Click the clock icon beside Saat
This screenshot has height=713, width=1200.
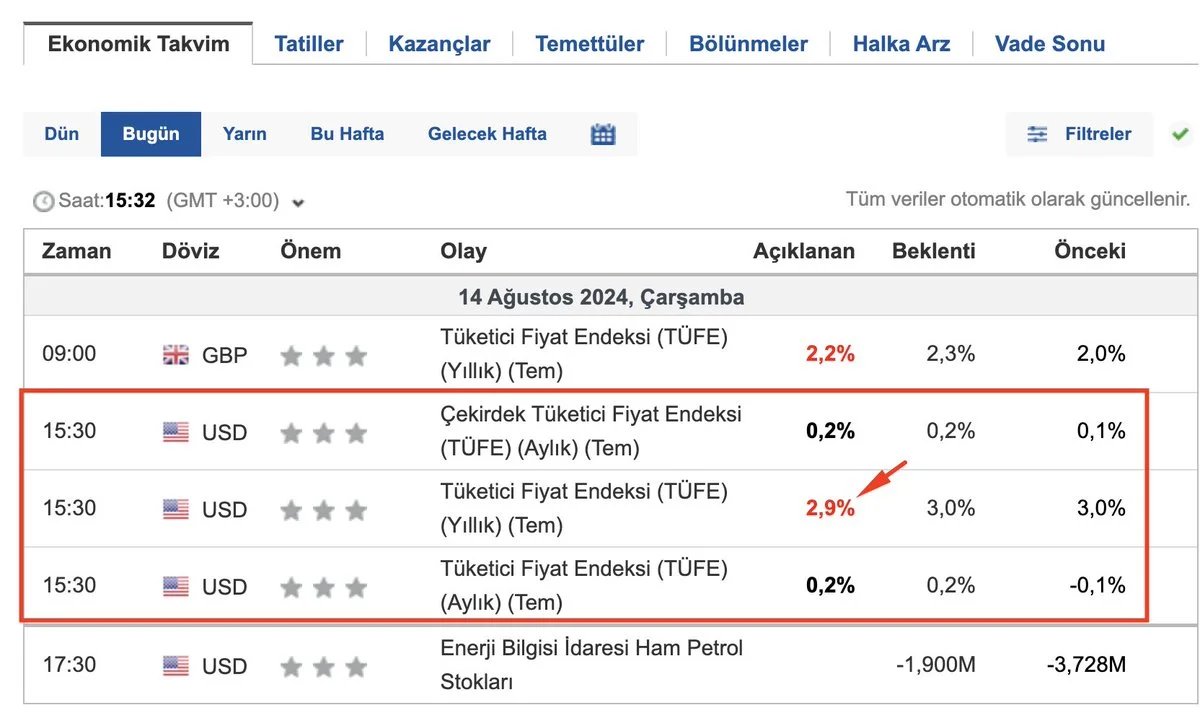(x=43, y=201)
